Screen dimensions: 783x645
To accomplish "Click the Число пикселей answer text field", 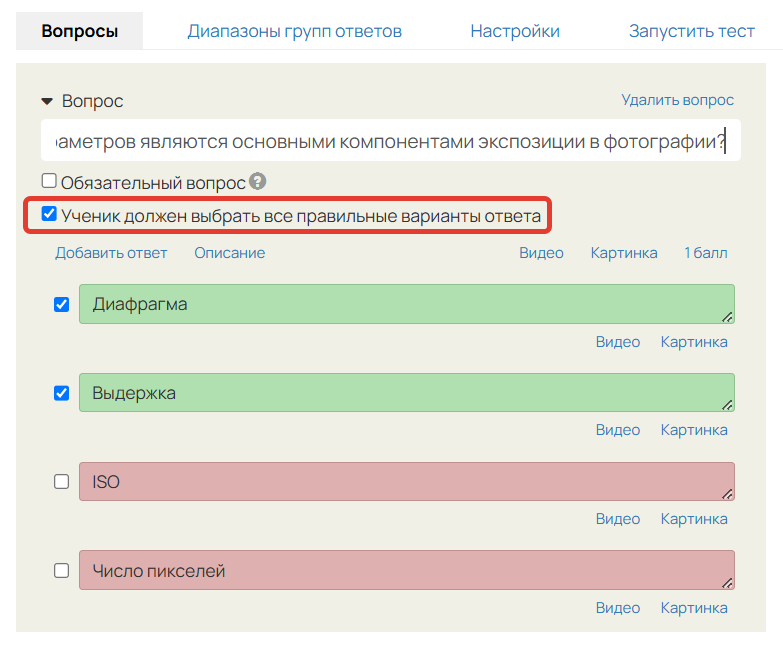I will [406, 570].
